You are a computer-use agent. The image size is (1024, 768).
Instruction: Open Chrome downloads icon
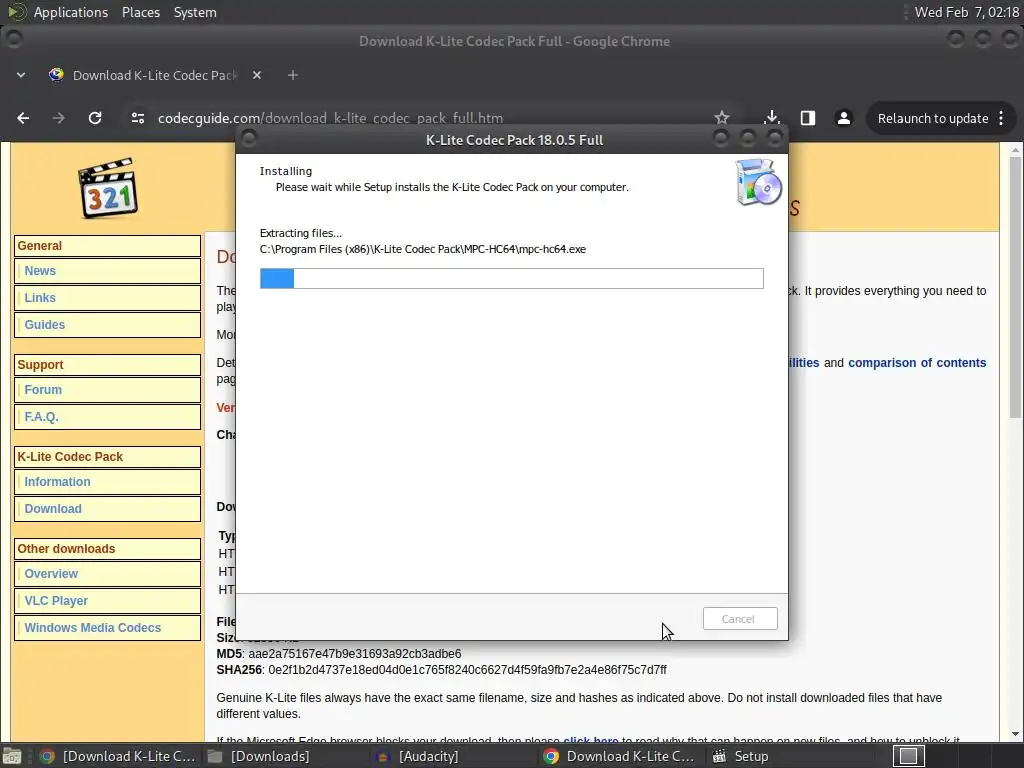(772, 118)
